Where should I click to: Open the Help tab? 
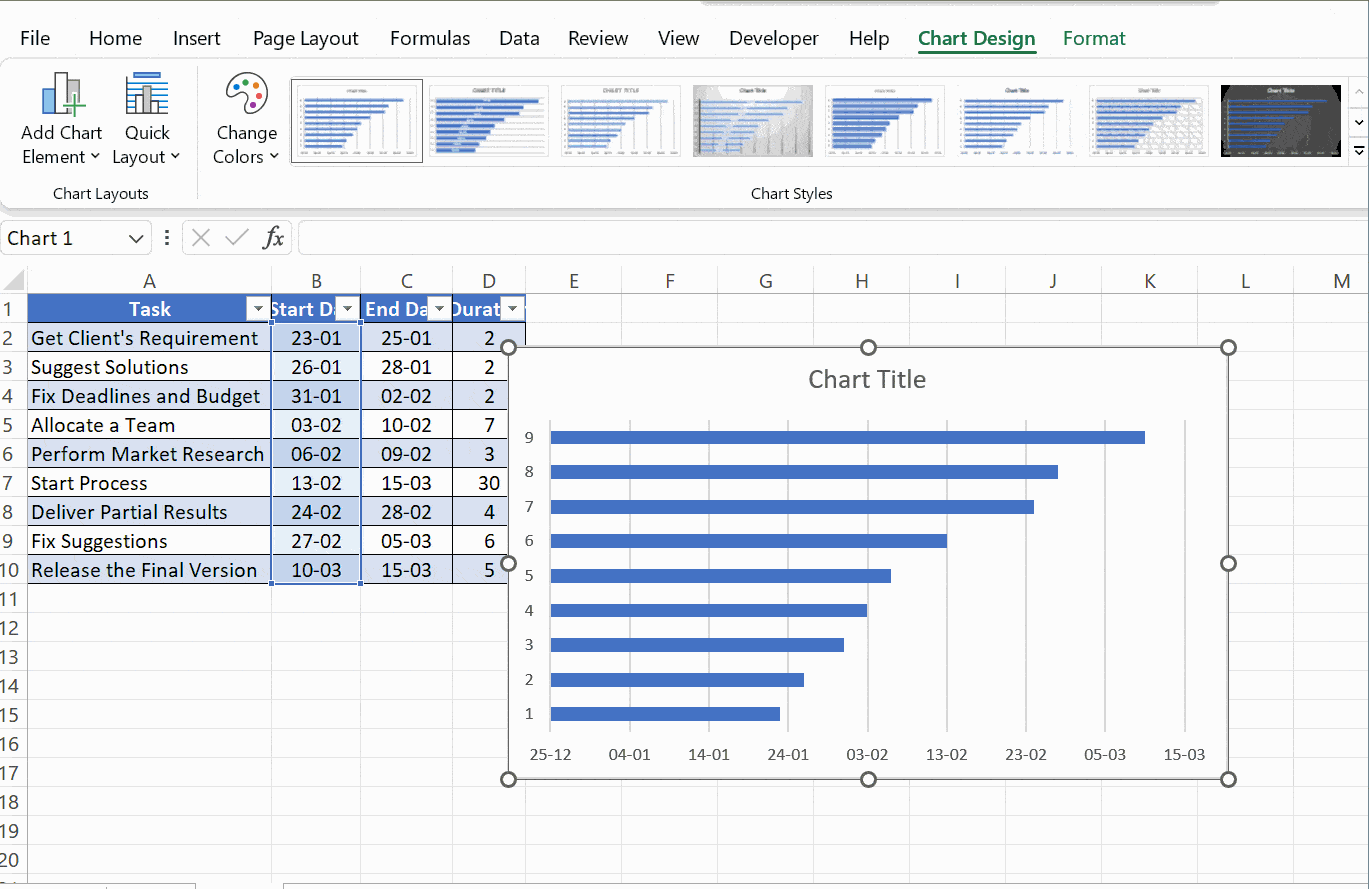pyautogui.click(x=869, y=38)
